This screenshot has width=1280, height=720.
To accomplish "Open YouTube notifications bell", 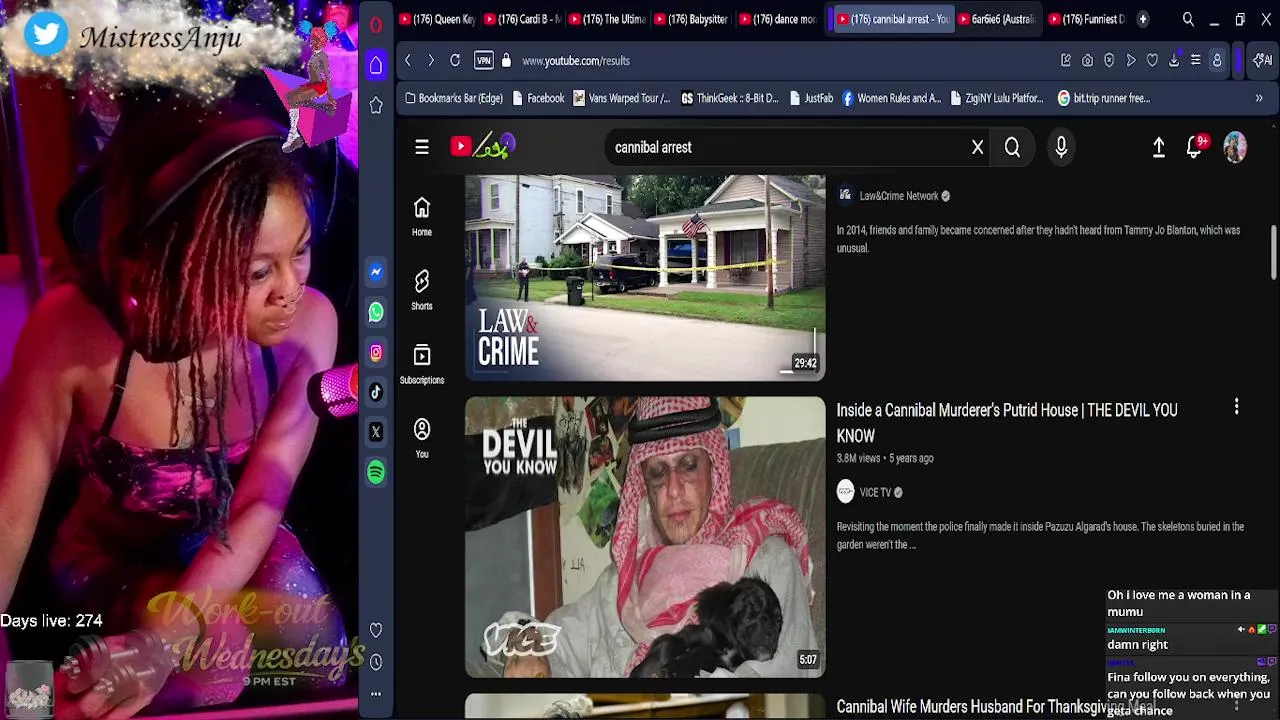I will point(1196,147).
